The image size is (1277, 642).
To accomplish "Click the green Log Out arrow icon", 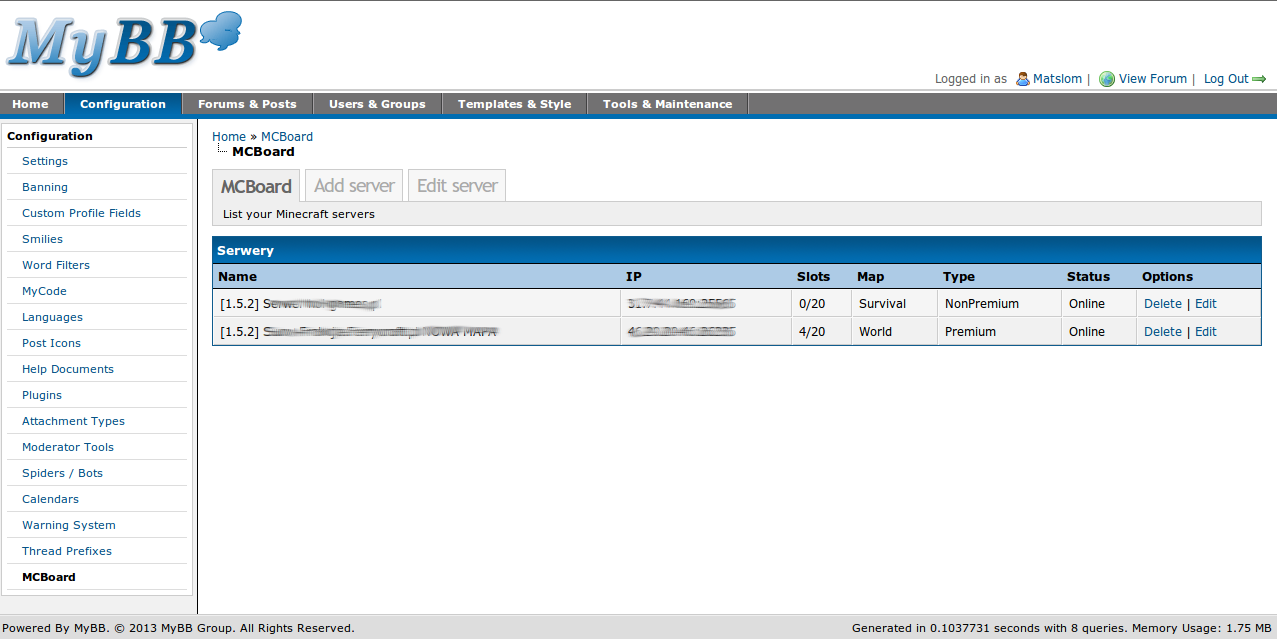I will [x=1259, y=79].
